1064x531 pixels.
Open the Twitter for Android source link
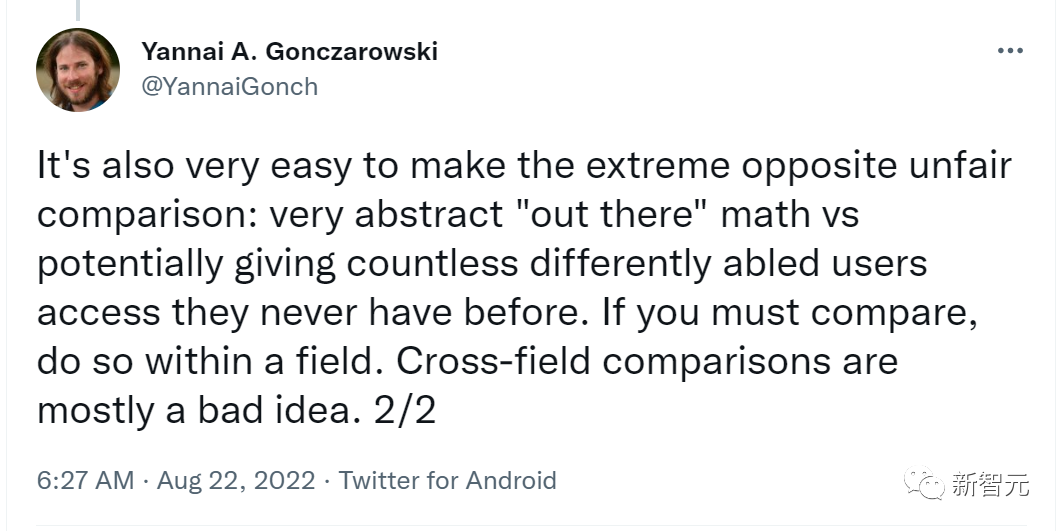[x=447, y=480]
